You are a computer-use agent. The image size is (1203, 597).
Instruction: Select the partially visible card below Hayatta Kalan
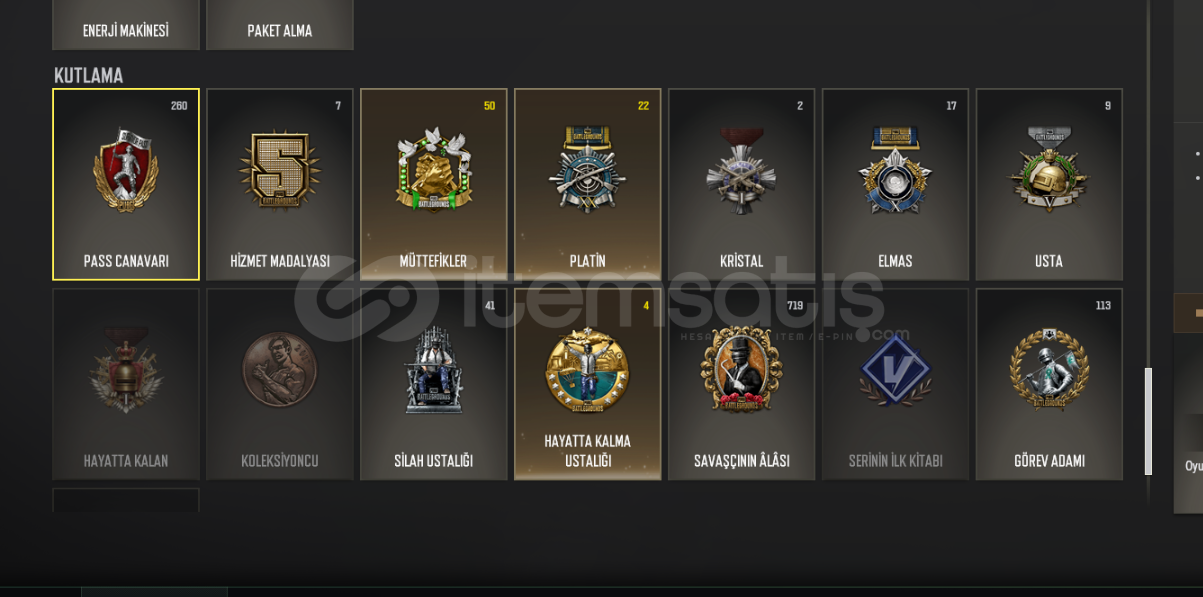pos(126,500)
